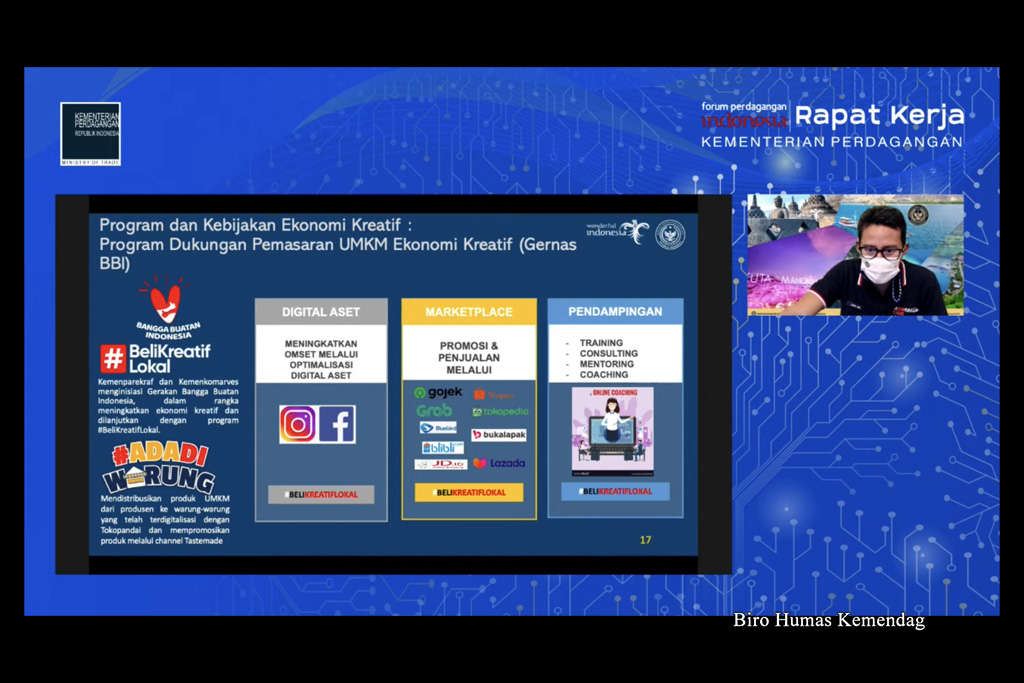Click the slide number 17

pos(645,540)
